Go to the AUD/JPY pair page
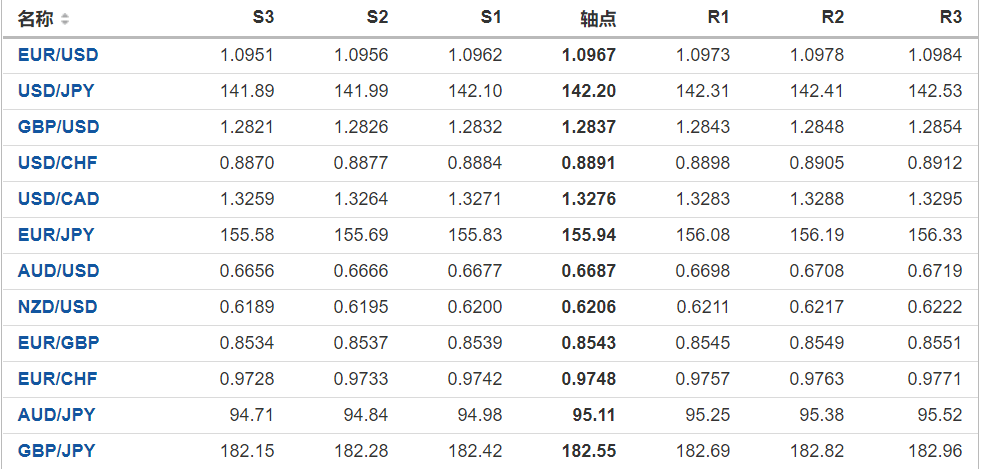Image resolution: width=981 pixels, height=469 pixels. [x=56, y=415]
